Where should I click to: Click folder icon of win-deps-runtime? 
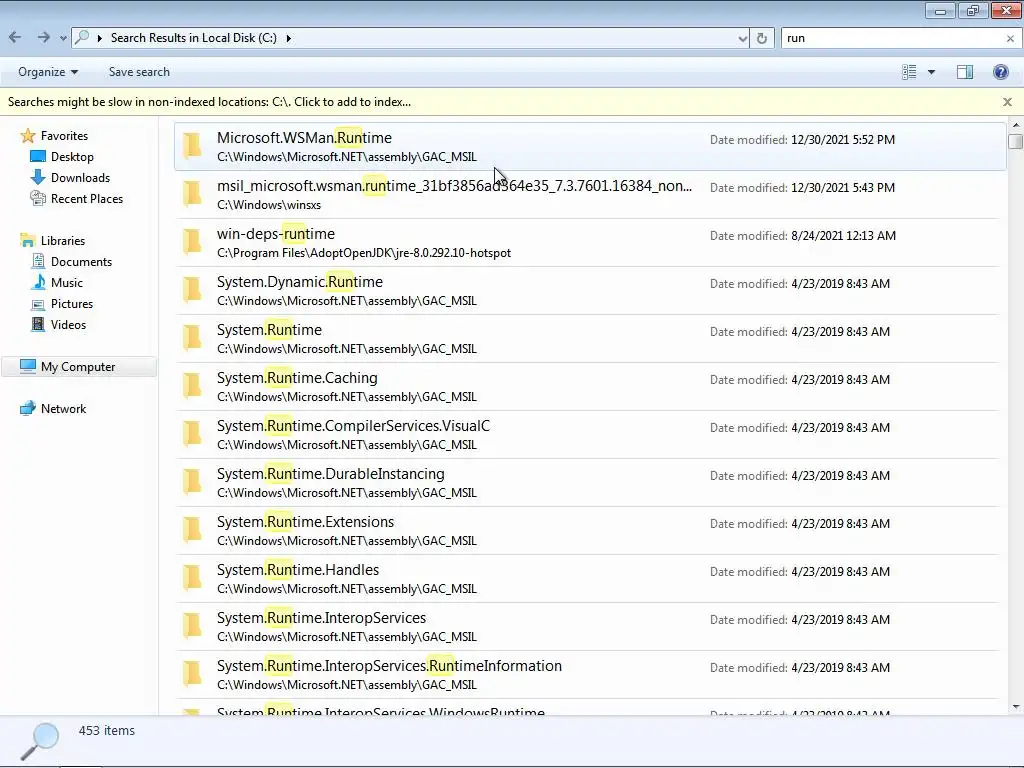[x=192, y=242]
